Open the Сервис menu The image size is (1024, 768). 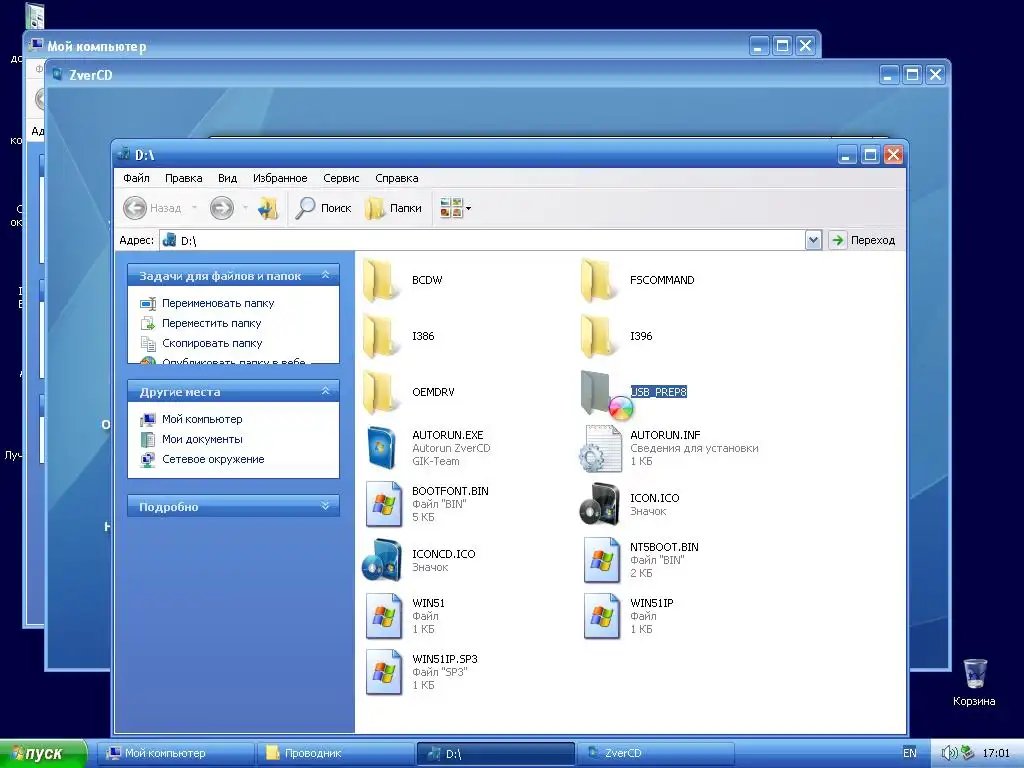click(x=341, y=178)
